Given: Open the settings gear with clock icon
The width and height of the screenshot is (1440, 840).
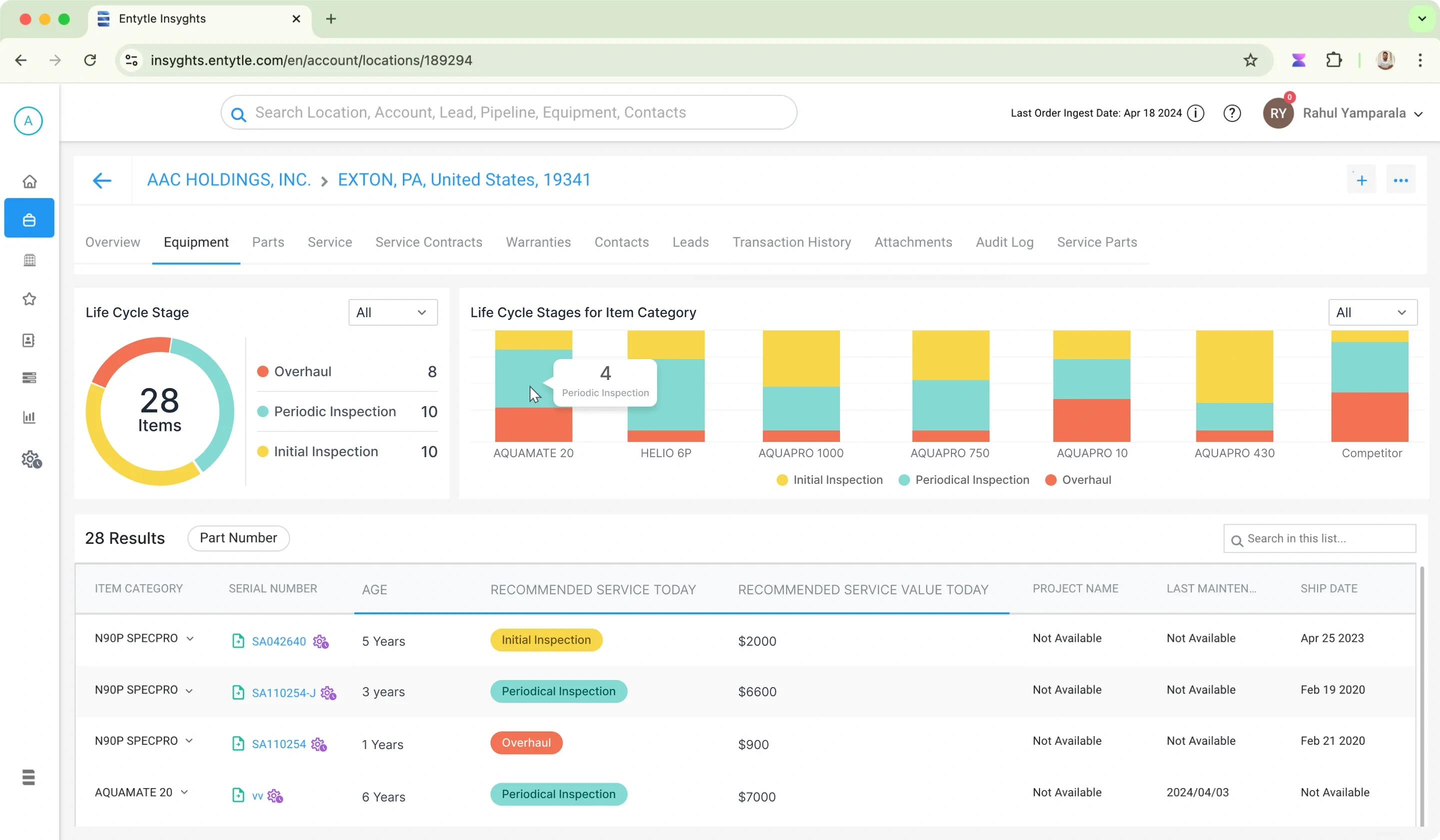Looking at the screenshot, I should (x=31, y=459).
